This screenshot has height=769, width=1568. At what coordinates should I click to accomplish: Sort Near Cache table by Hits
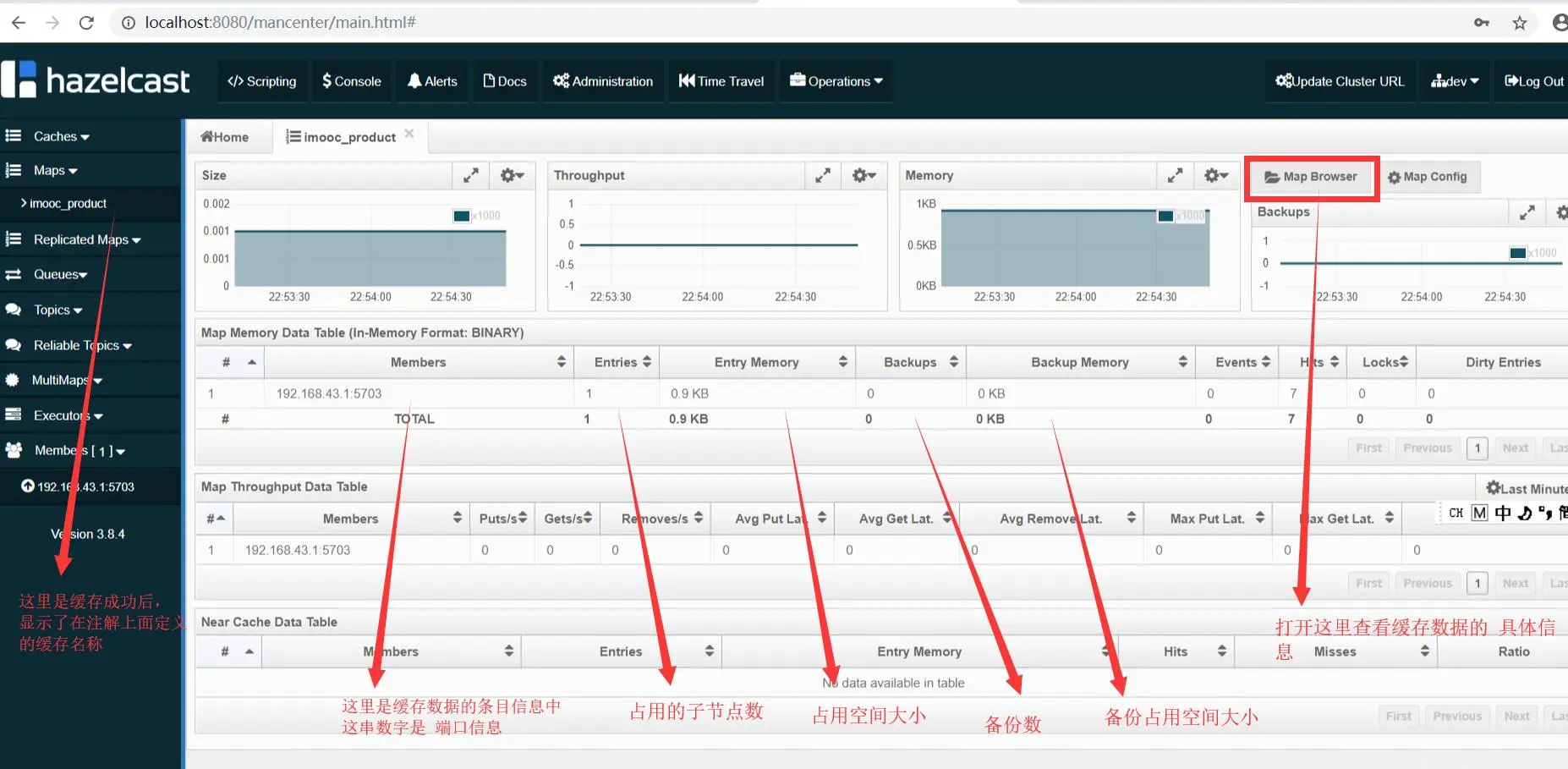pyautogui.click(x=1176, y=651)
